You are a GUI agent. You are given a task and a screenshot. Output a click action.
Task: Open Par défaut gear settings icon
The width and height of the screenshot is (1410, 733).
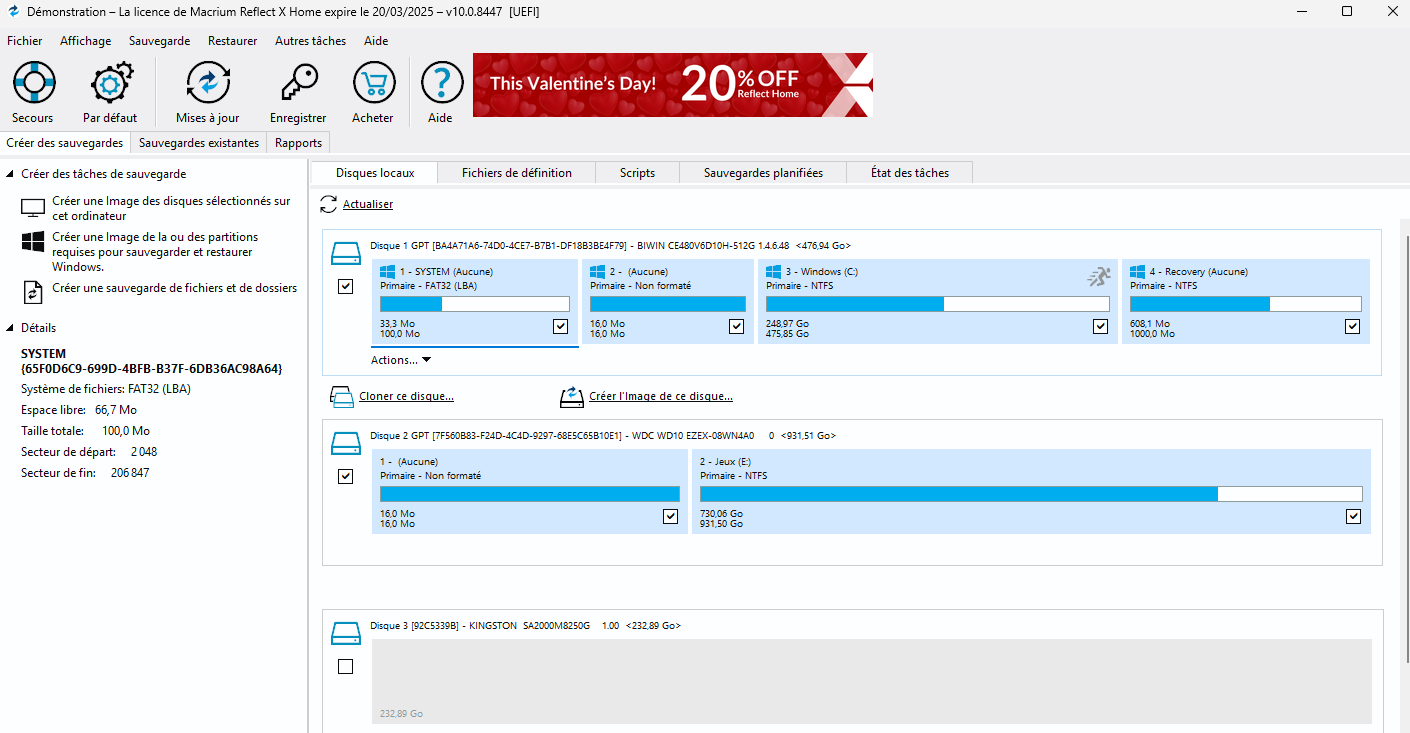110,83
